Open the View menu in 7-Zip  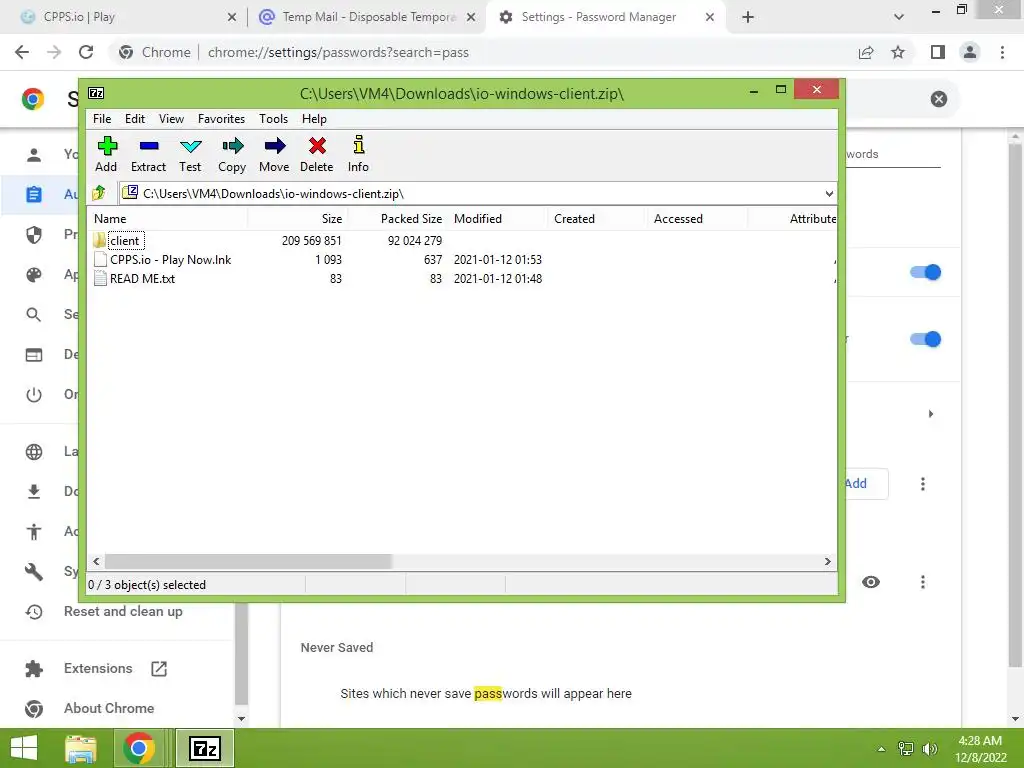click(171, 119)
